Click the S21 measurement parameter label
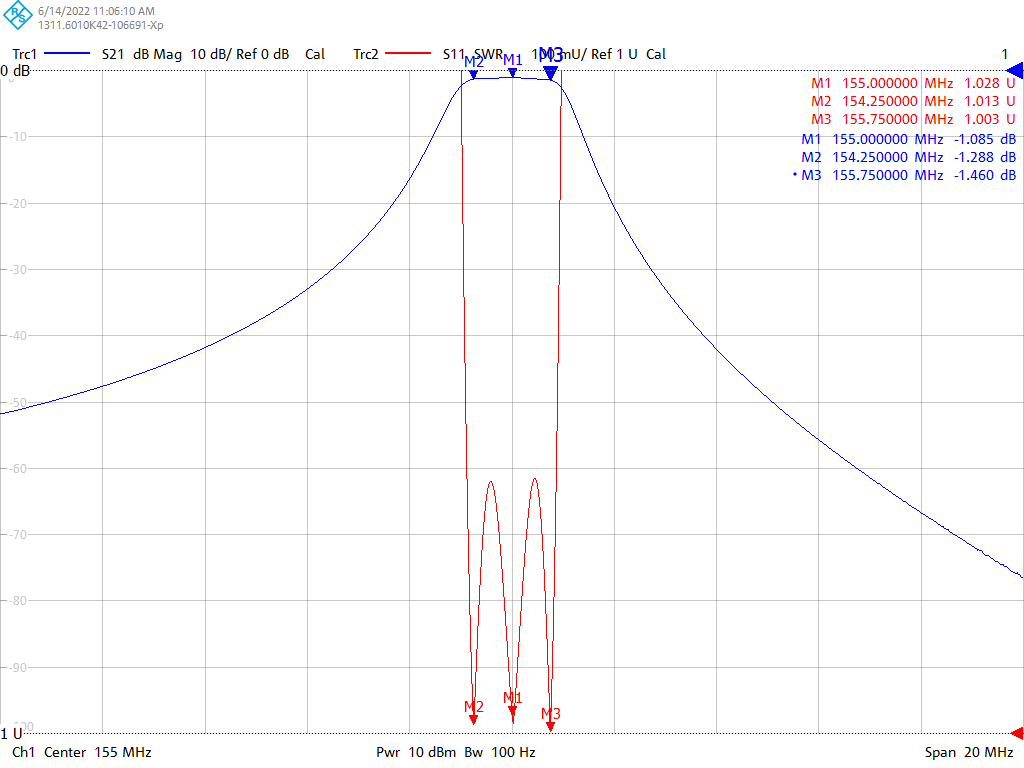Screen dimensions: 1024x768 112,54
